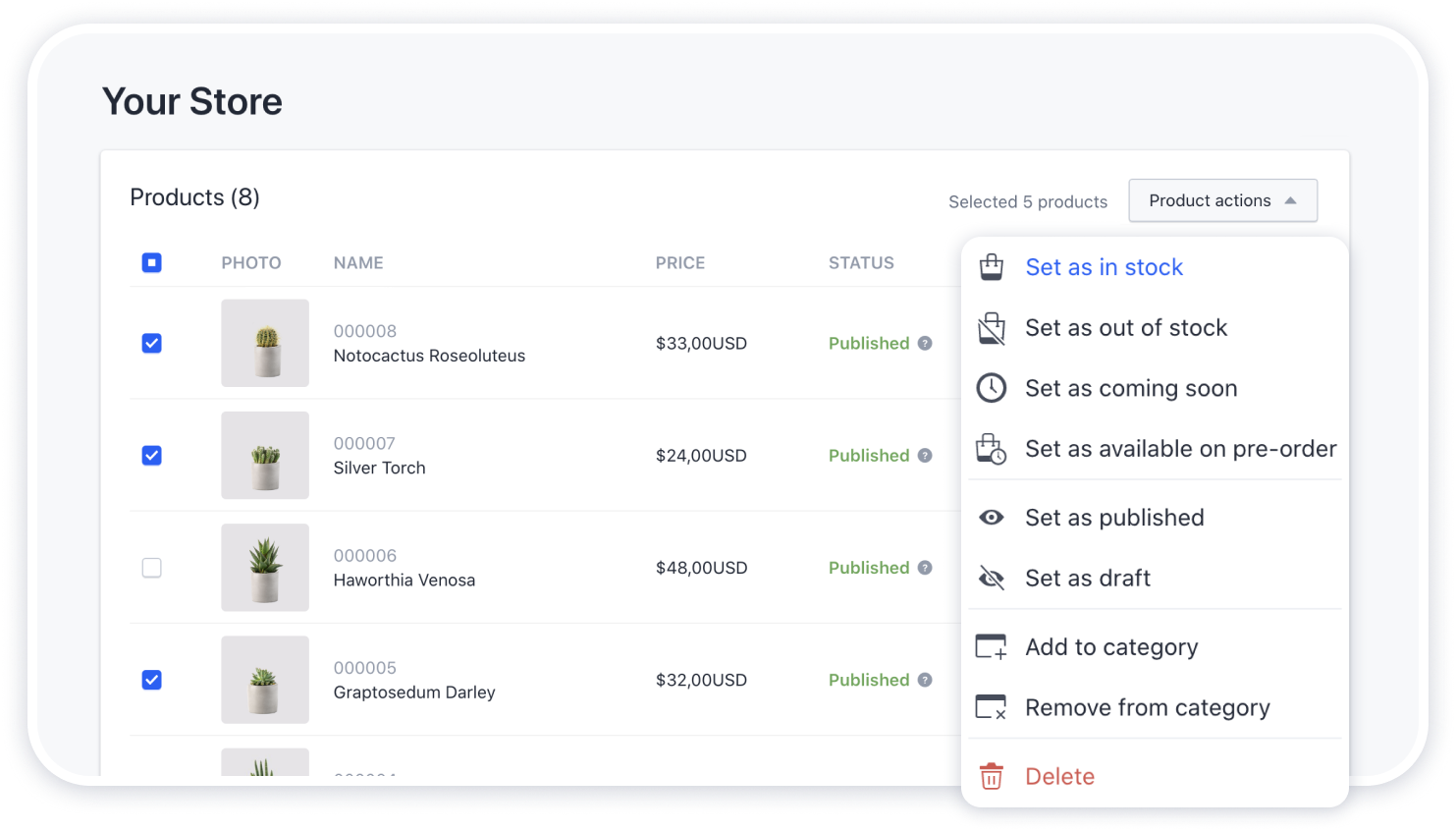Click the clock icon for coming soon
Screen dimensions: 1456x831
[992, 388]
